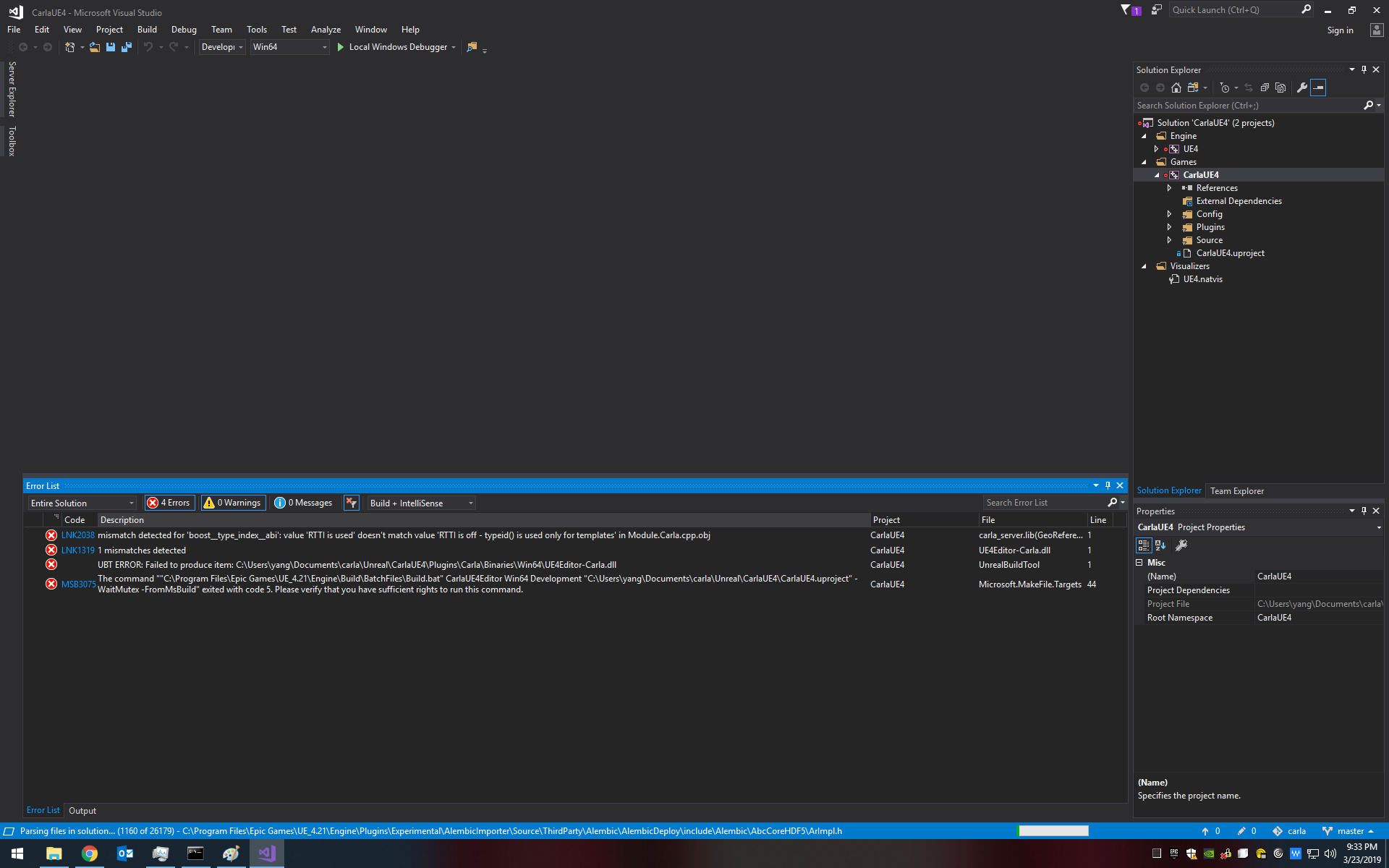Click the Home icon in Solution Explorer

coord(1176,88)
